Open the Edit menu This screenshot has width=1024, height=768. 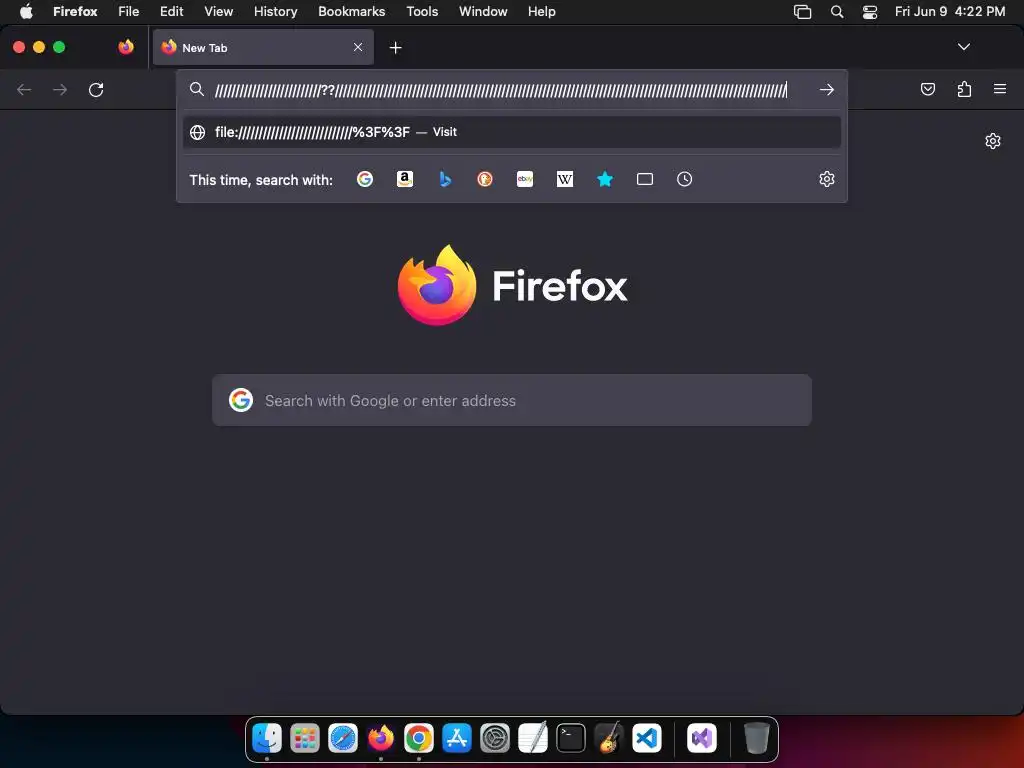click(x=172, y=11)
